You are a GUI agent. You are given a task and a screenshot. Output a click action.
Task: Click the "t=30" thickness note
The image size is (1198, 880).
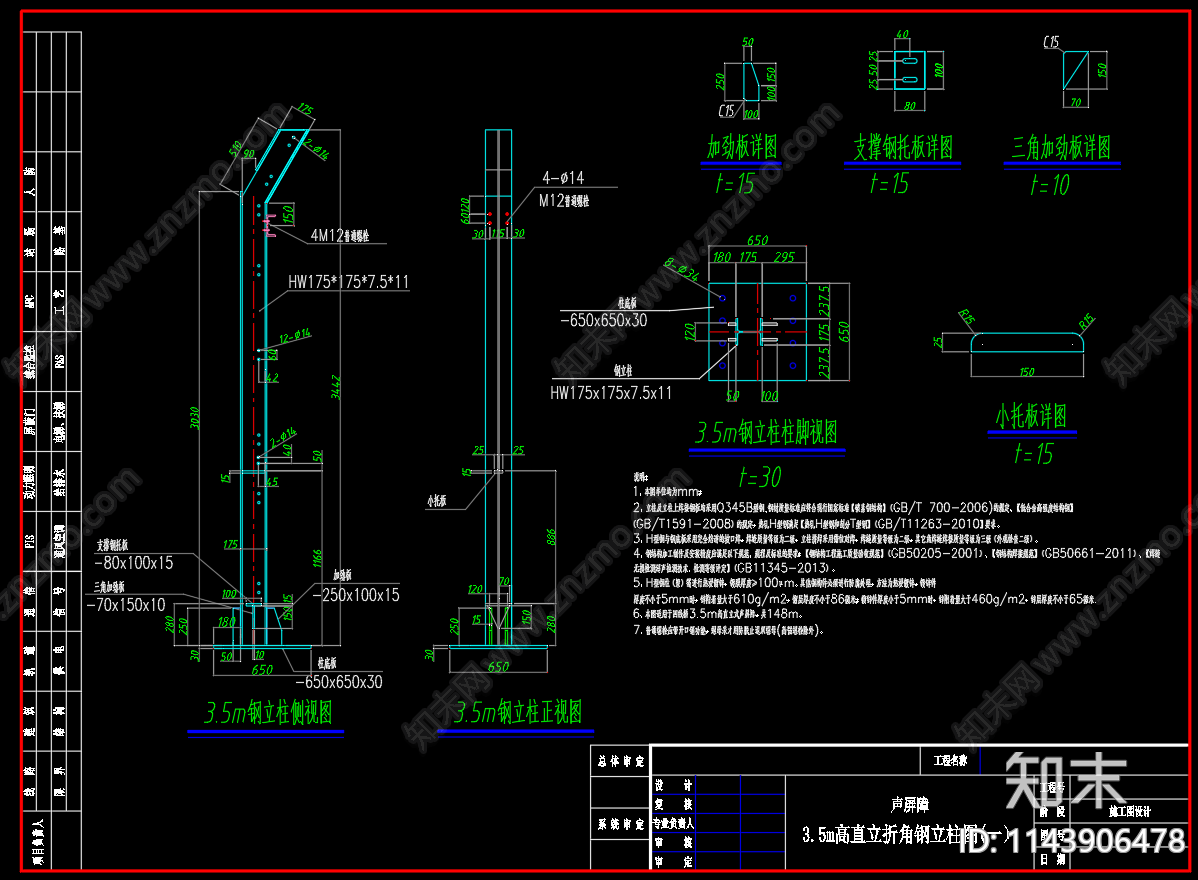point(759,477)
